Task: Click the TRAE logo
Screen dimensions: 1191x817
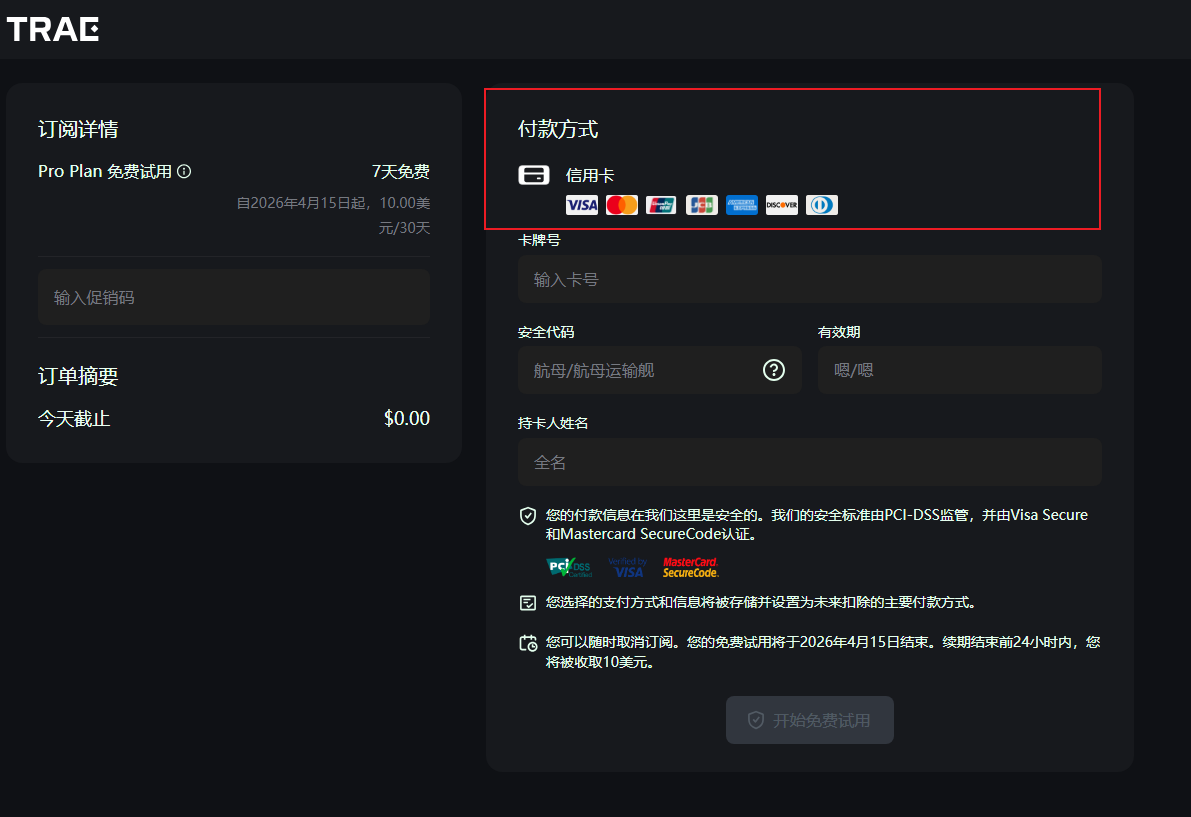Action: (53, 29)
